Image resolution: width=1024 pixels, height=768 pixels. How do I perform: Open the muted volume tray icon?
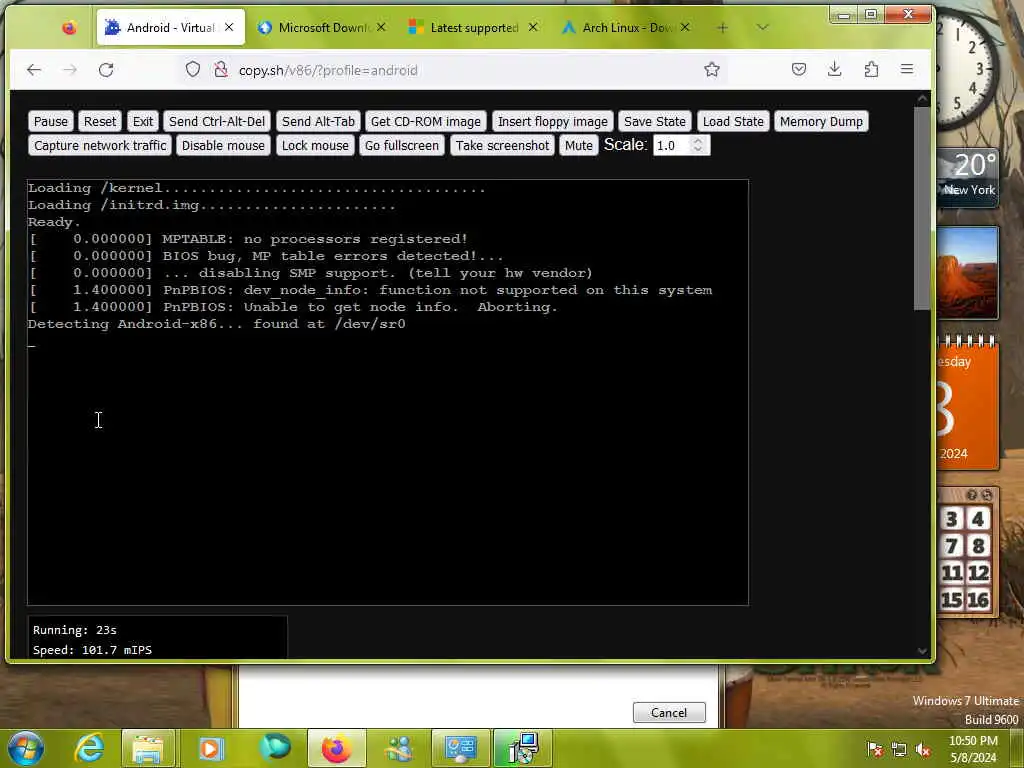pyautogui.click(x=923, y=749)
